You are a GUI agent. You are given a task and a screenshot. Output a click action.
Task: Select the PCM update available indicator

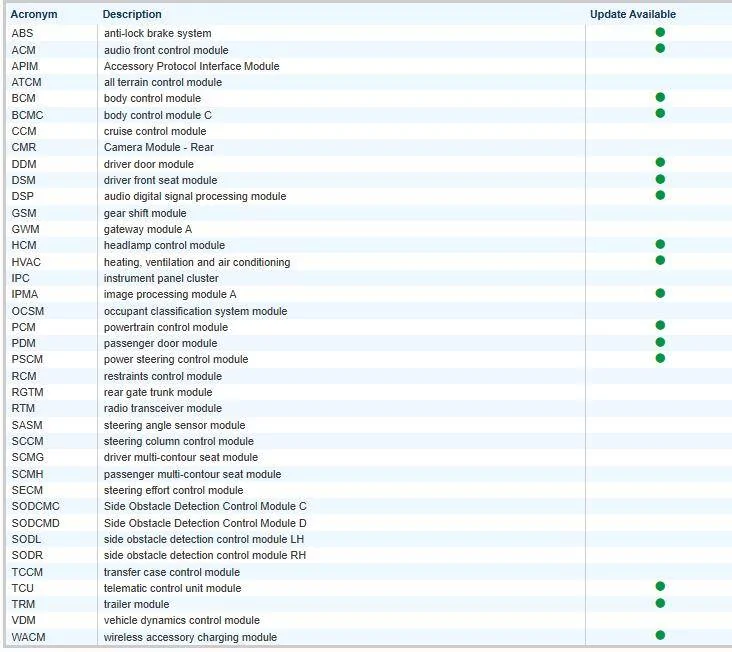[660, 326]
